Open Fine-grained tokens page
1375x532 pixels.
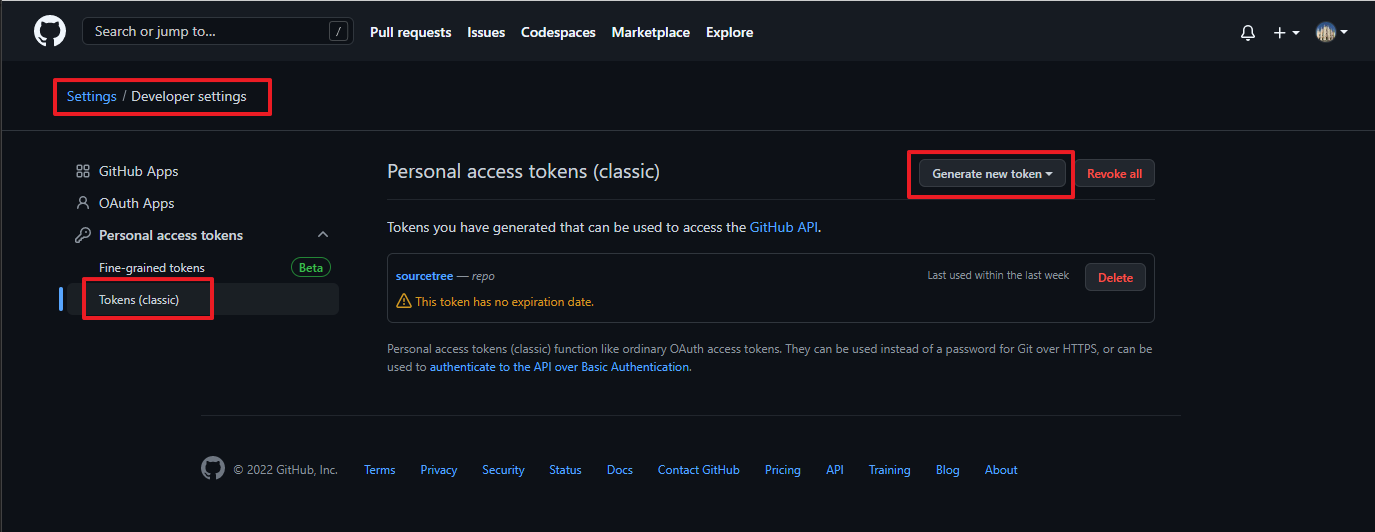pos(152,268)
